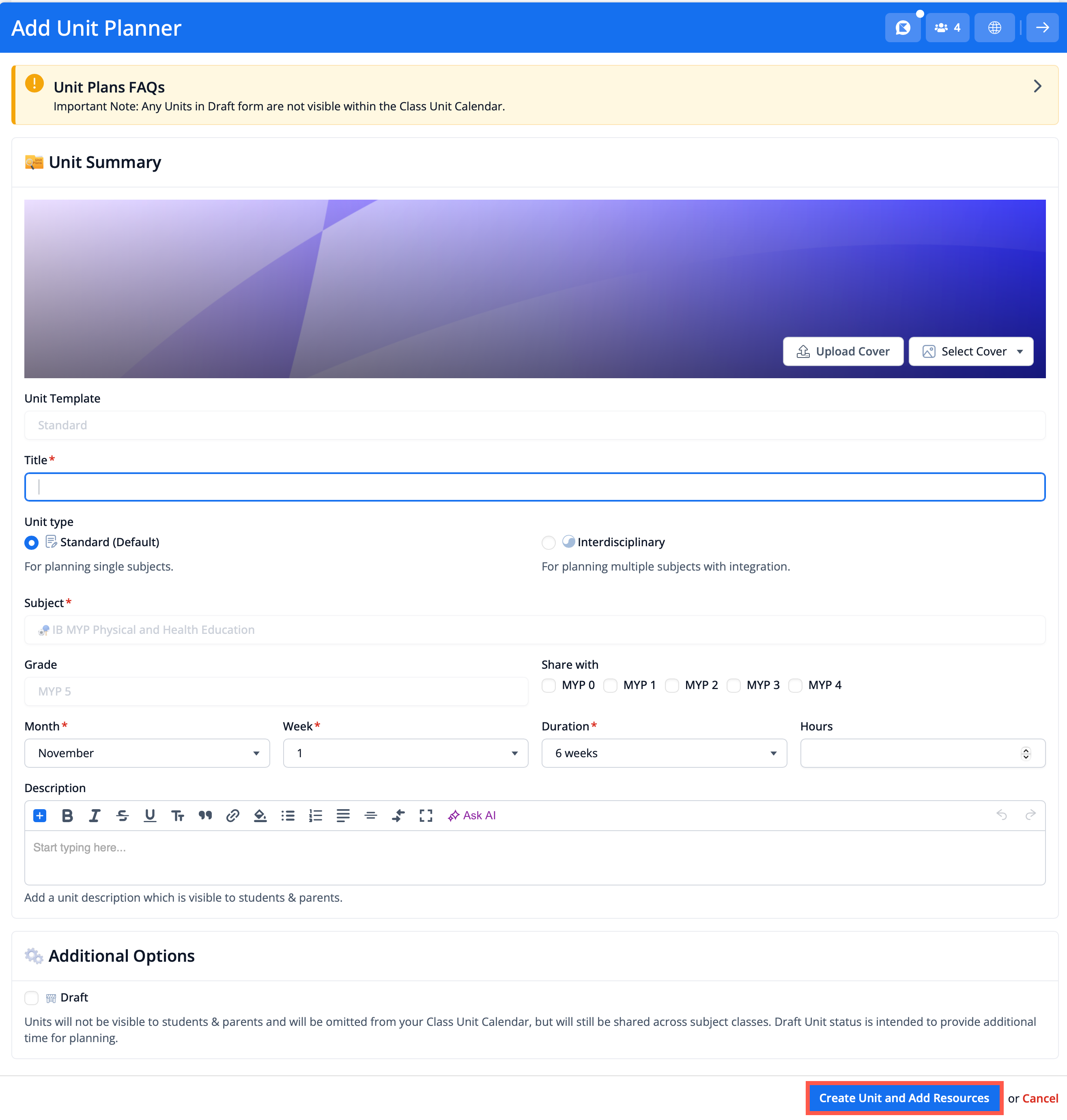This screenshot has width=1067, height=1120.
Task: Click the Cancel link
Action: [1040, 1098]
